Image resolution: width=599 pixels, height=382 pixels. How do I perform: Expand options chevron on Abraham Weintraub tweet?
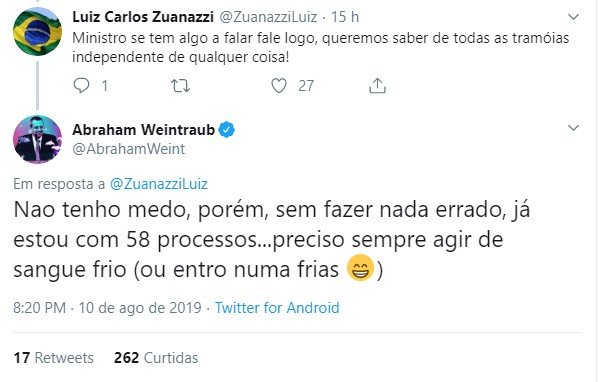tap(573, 128)
